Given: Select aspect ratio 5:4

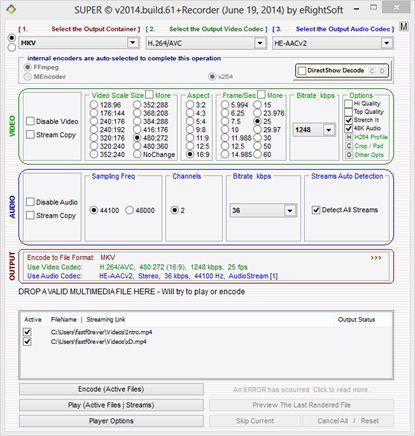Looking at the screenshot, I should pos(190,121).
